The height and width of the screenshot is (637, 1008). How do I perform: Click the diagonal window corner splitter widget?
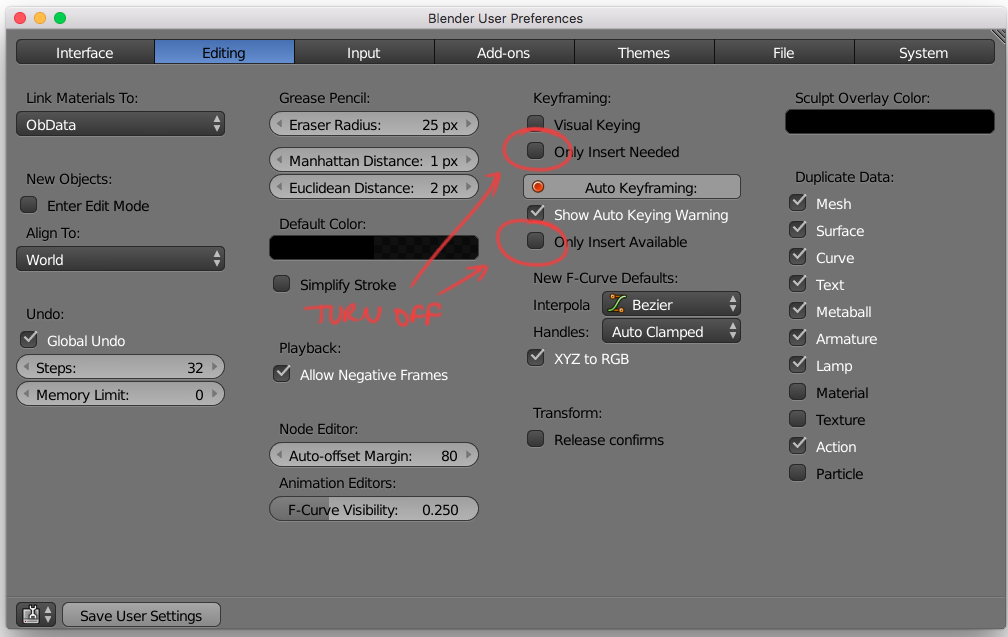[x=998, y=37]
